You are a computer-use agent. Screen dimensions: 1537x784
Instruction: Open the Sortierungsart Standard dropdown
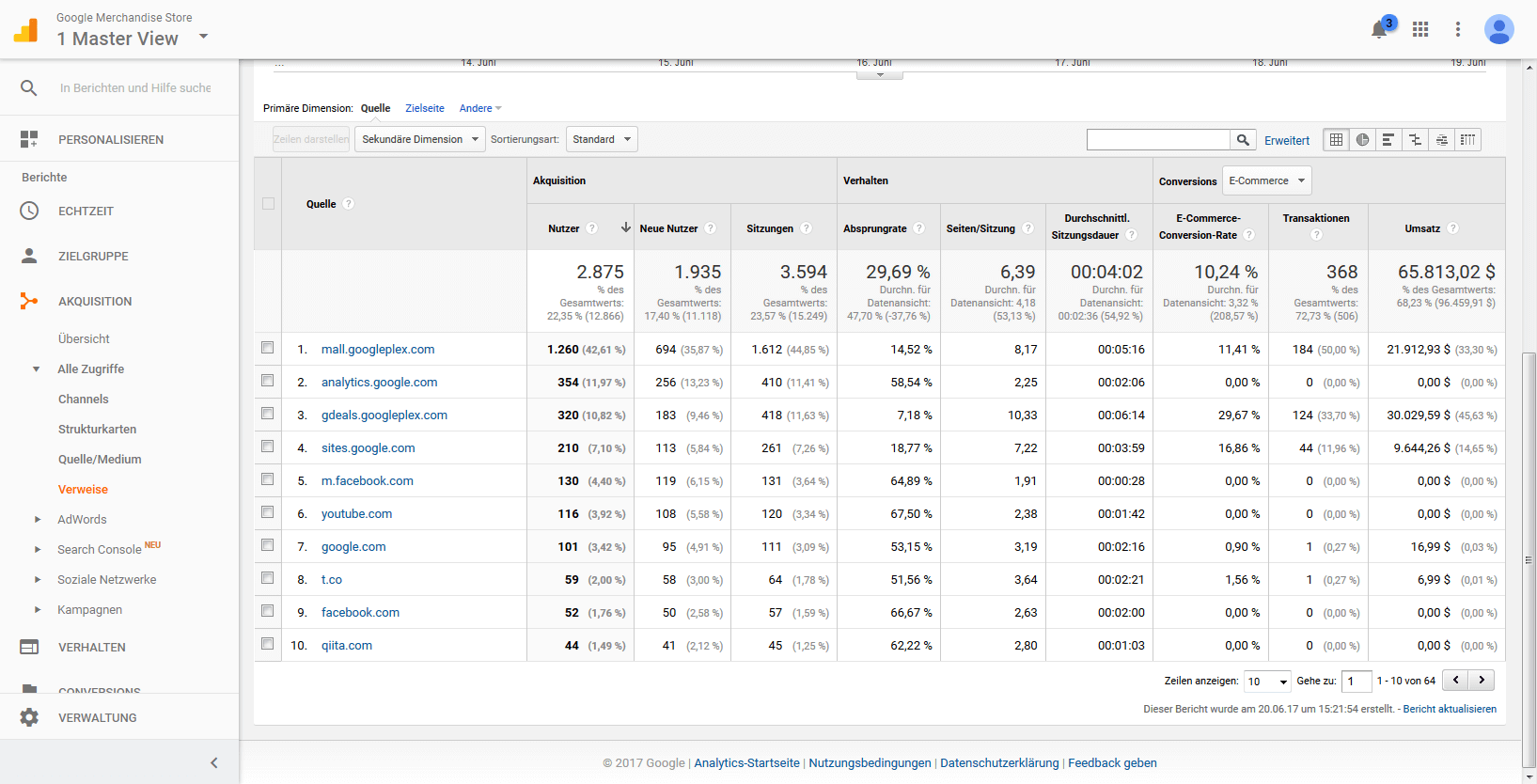click(x=602, y=139)
